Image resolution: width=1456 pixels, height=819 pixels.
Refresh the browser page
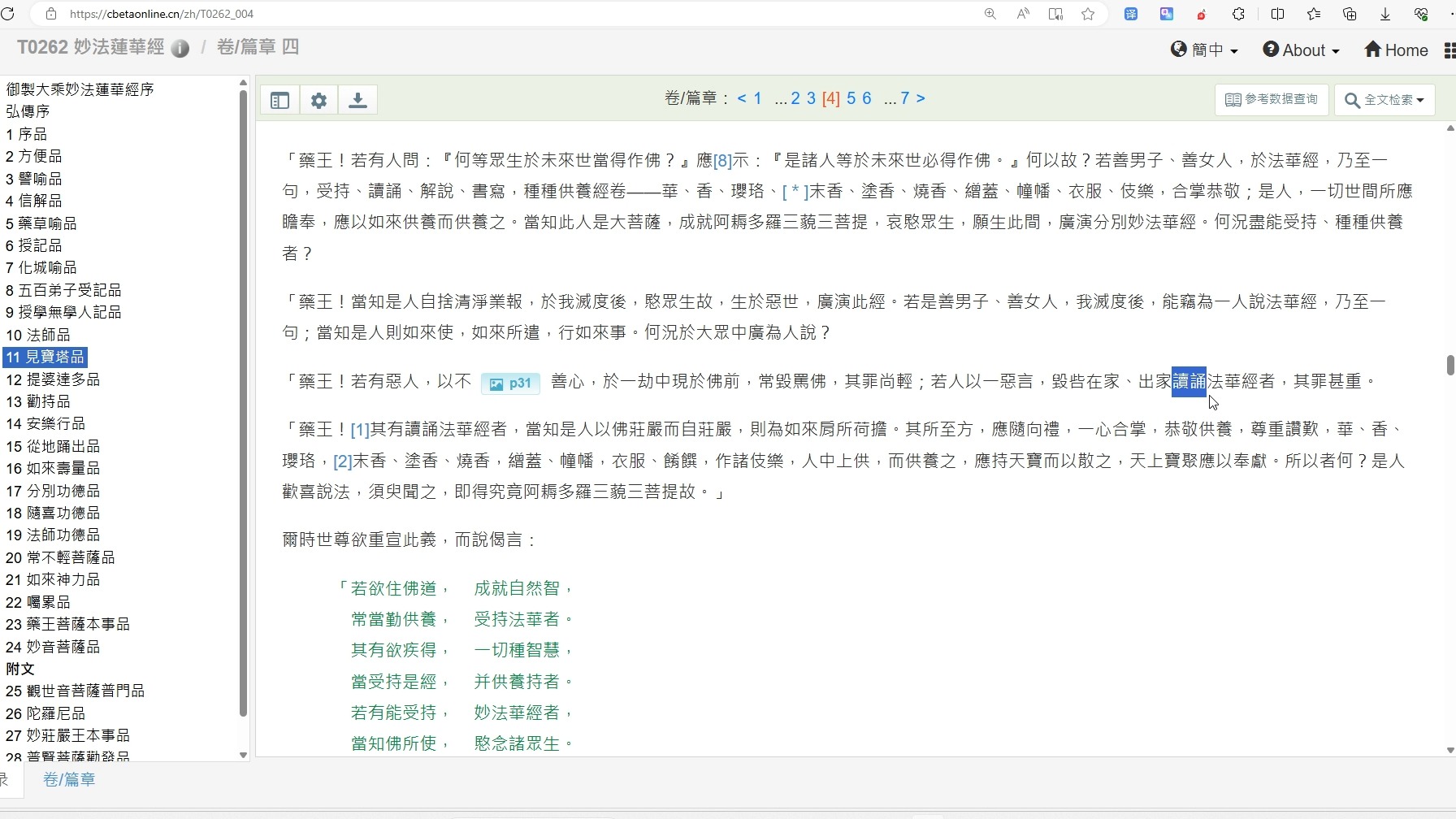pos(7,14)
